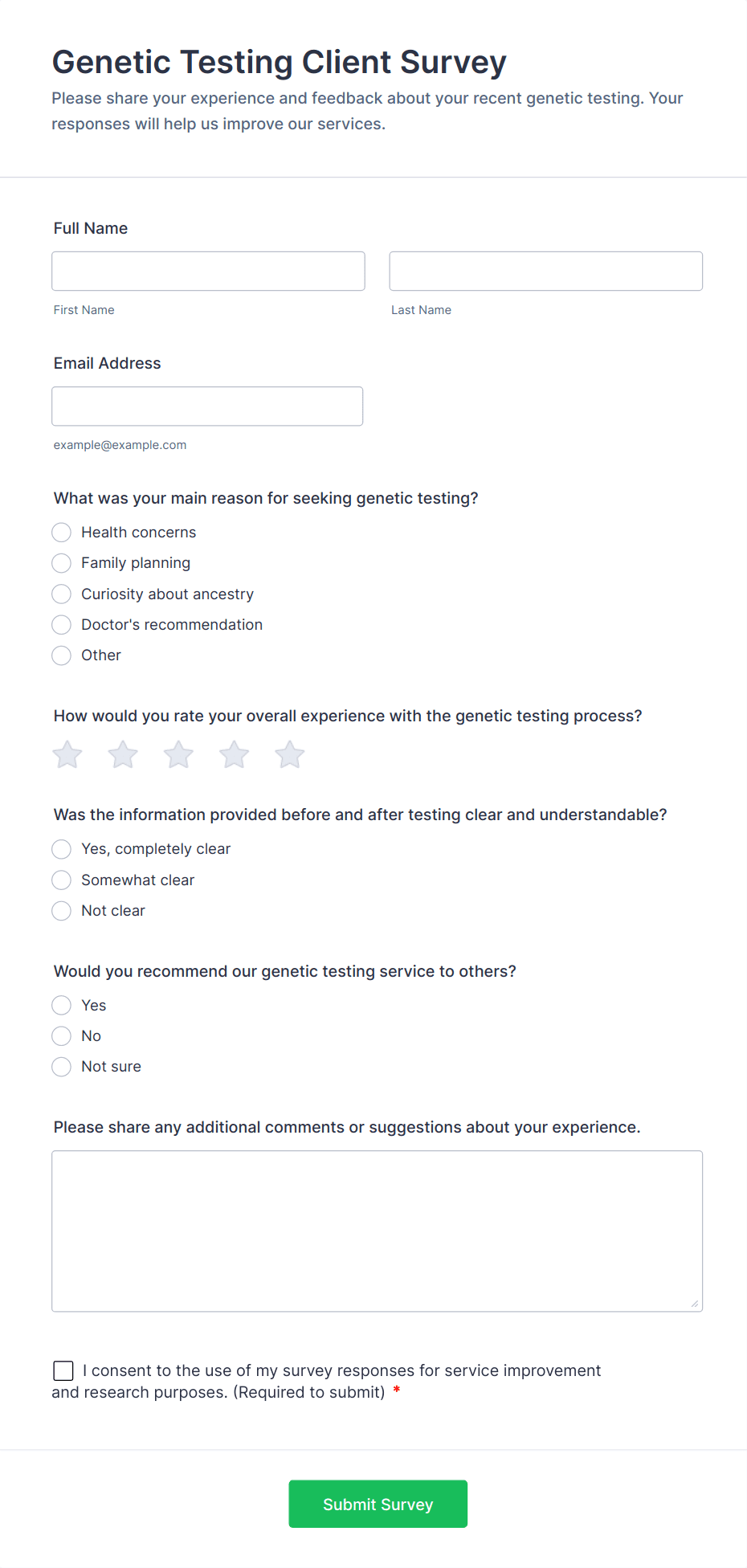Select Somewhat clear option

click(62, 880)
